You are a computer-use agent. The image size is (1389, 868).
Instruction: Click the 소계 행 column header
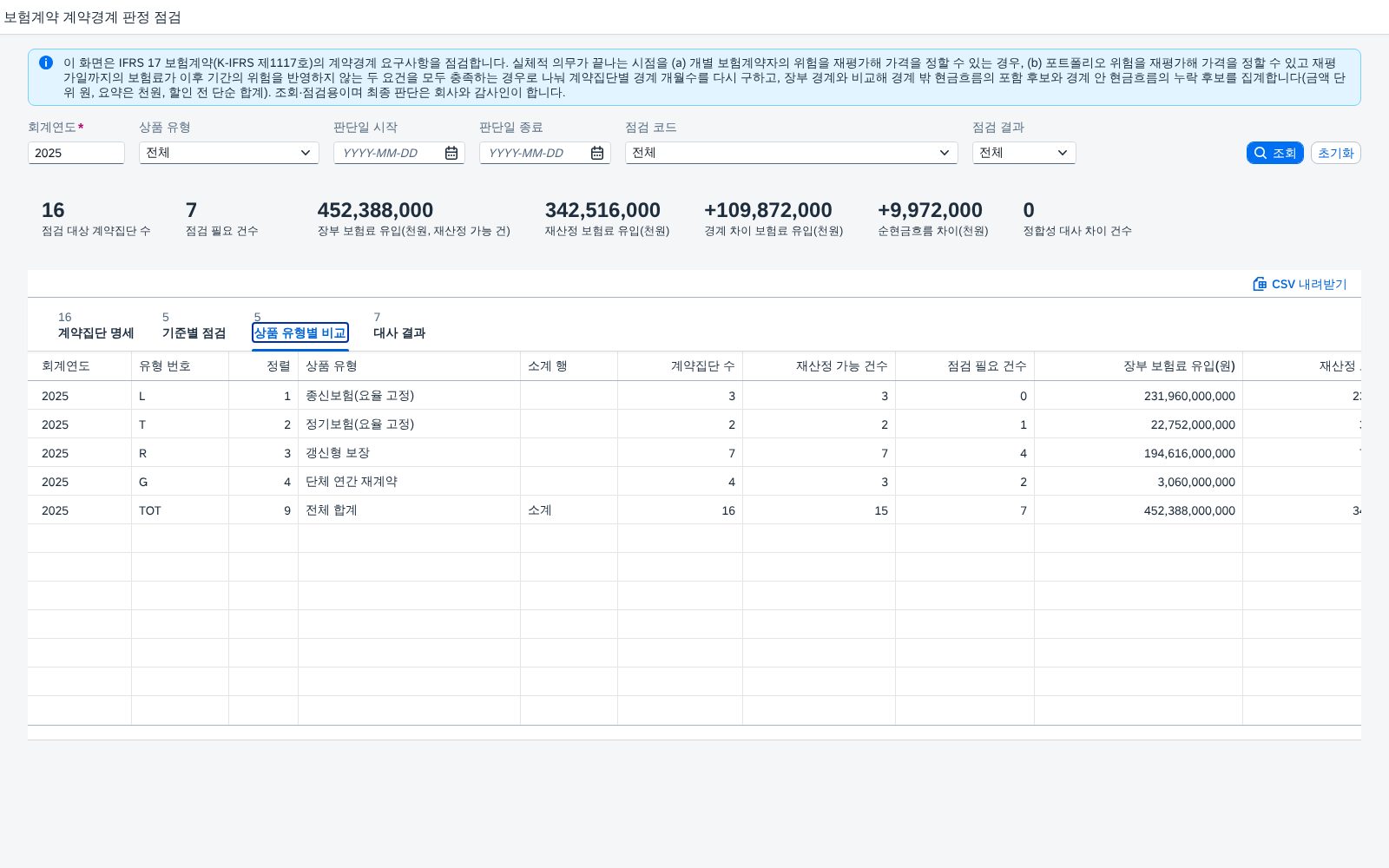569,366
